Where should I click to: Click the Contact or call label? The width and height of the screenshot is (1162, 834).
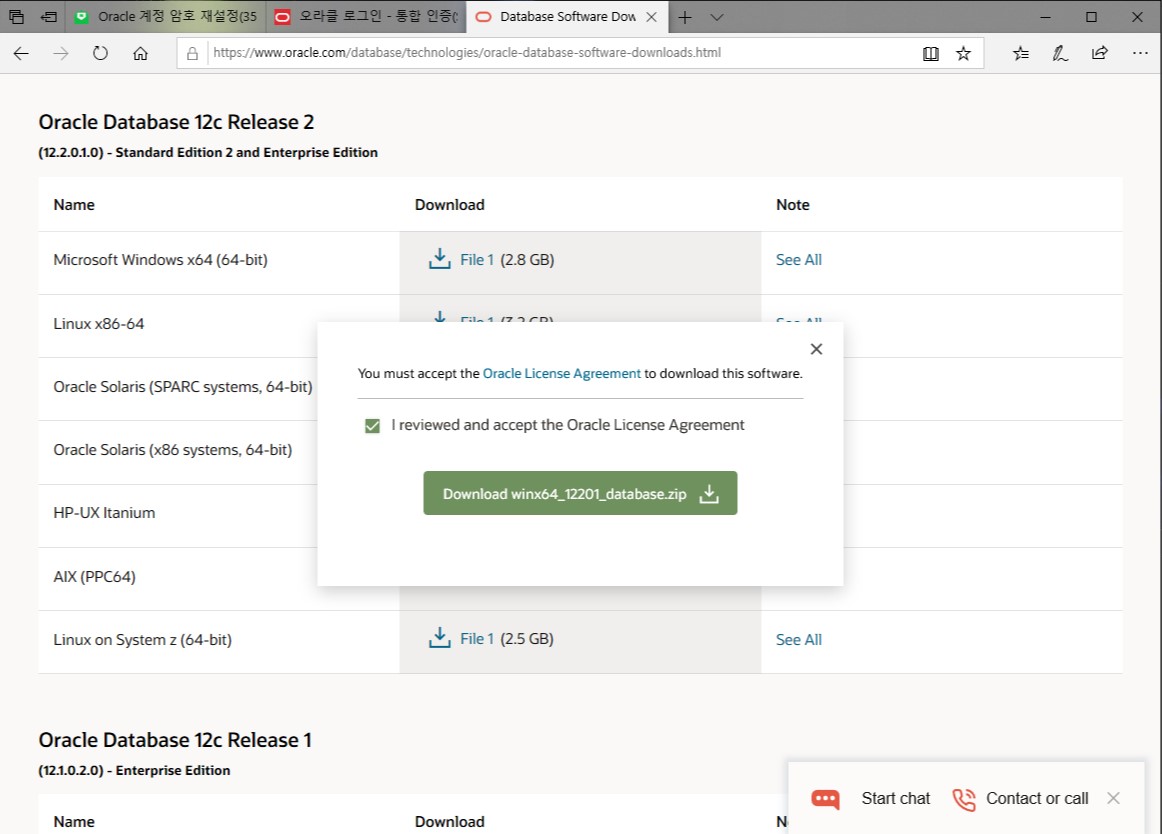pyautogui.click(x=1037, y=798)
